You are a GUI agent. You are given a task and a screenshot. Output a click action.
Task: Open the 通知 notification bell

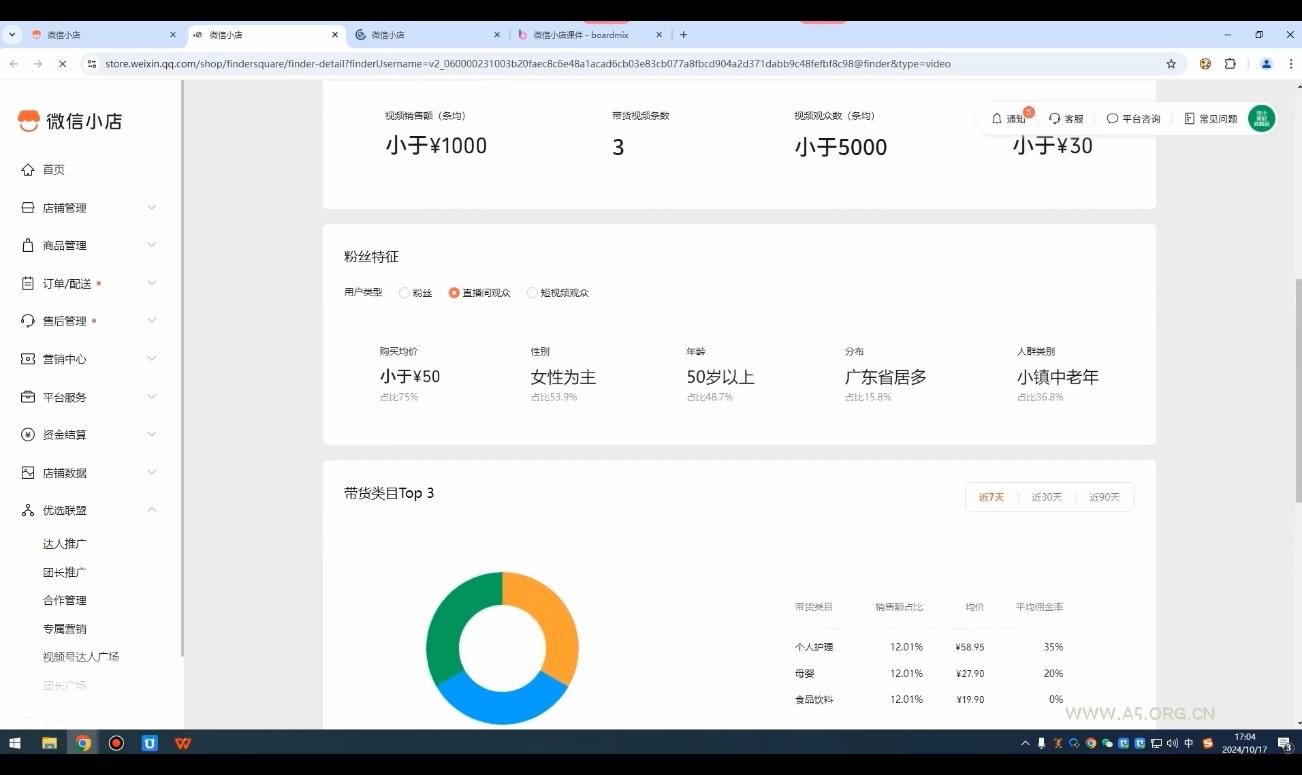pyautogui.click(x=1012, y=118)
